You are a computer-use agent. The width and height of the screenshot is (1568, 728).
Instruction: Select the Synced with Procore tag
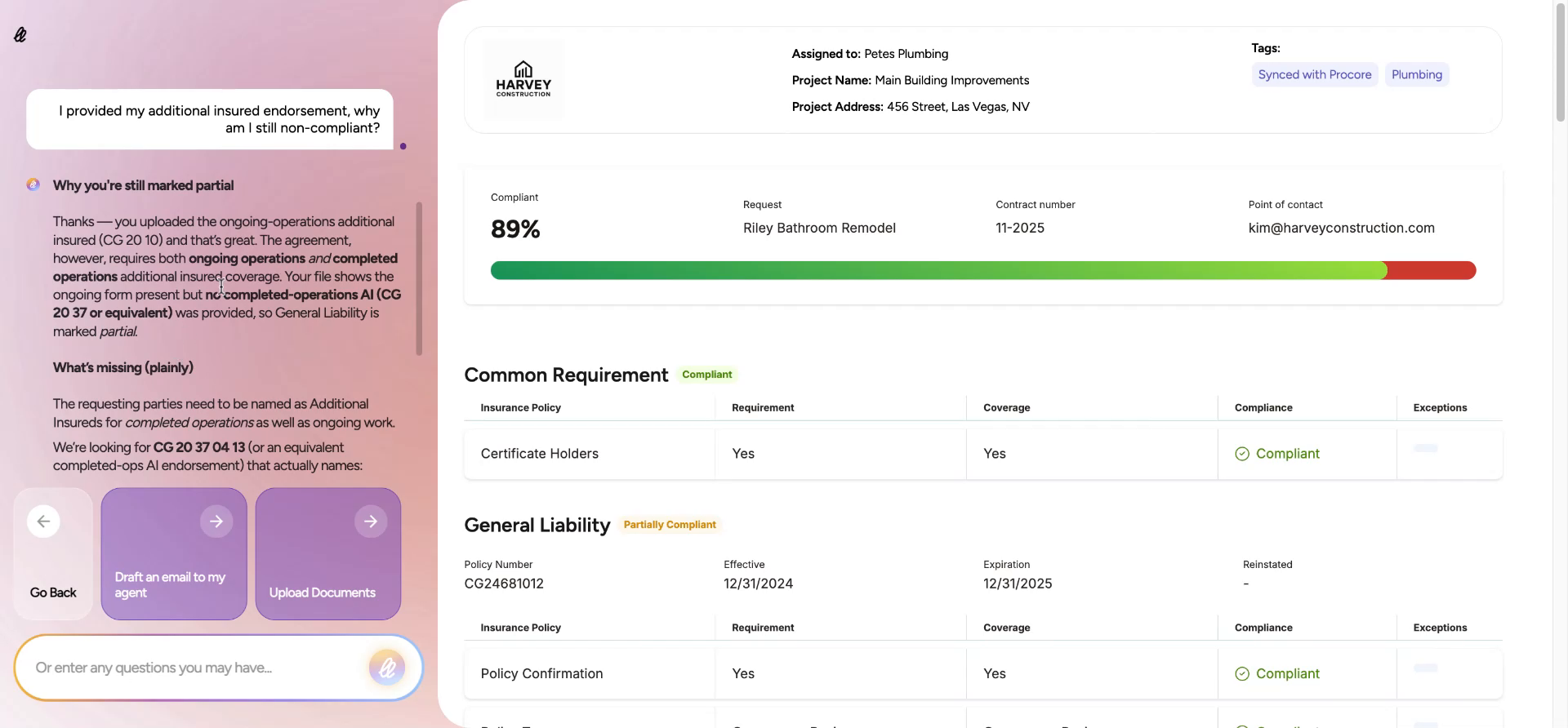point(1314,75)
